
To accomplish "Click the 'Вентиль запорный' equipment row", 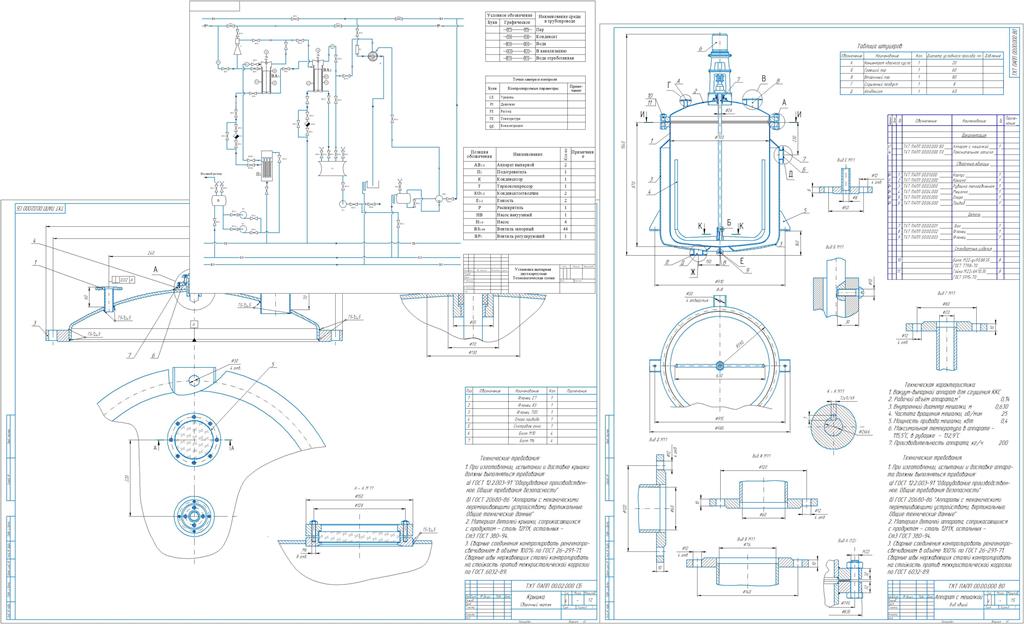I will (x=529, y=229).
